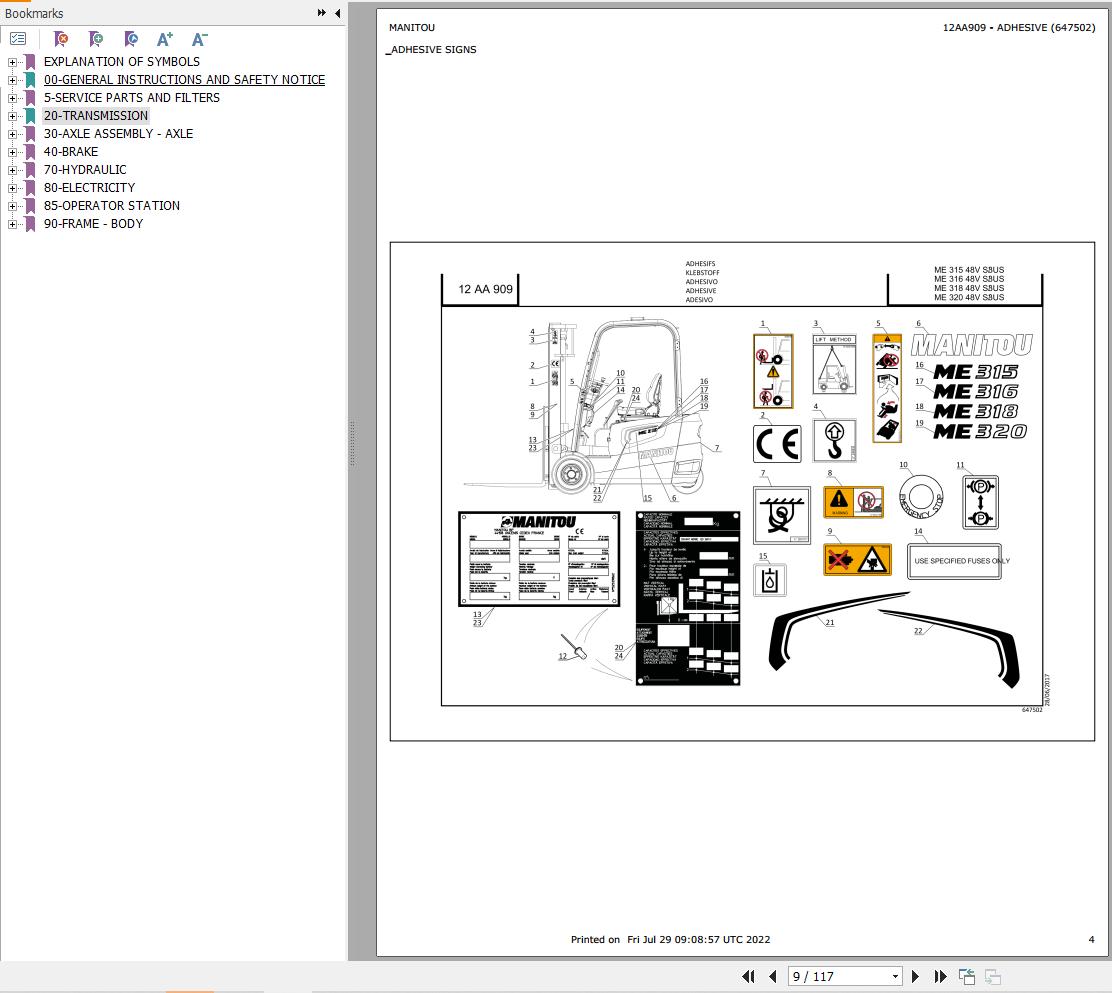The height and width of the screenshot is (993, 1112).
Task: Select the 90-FRAME - BODY bookmark
Action: click(x=94, y=223)
